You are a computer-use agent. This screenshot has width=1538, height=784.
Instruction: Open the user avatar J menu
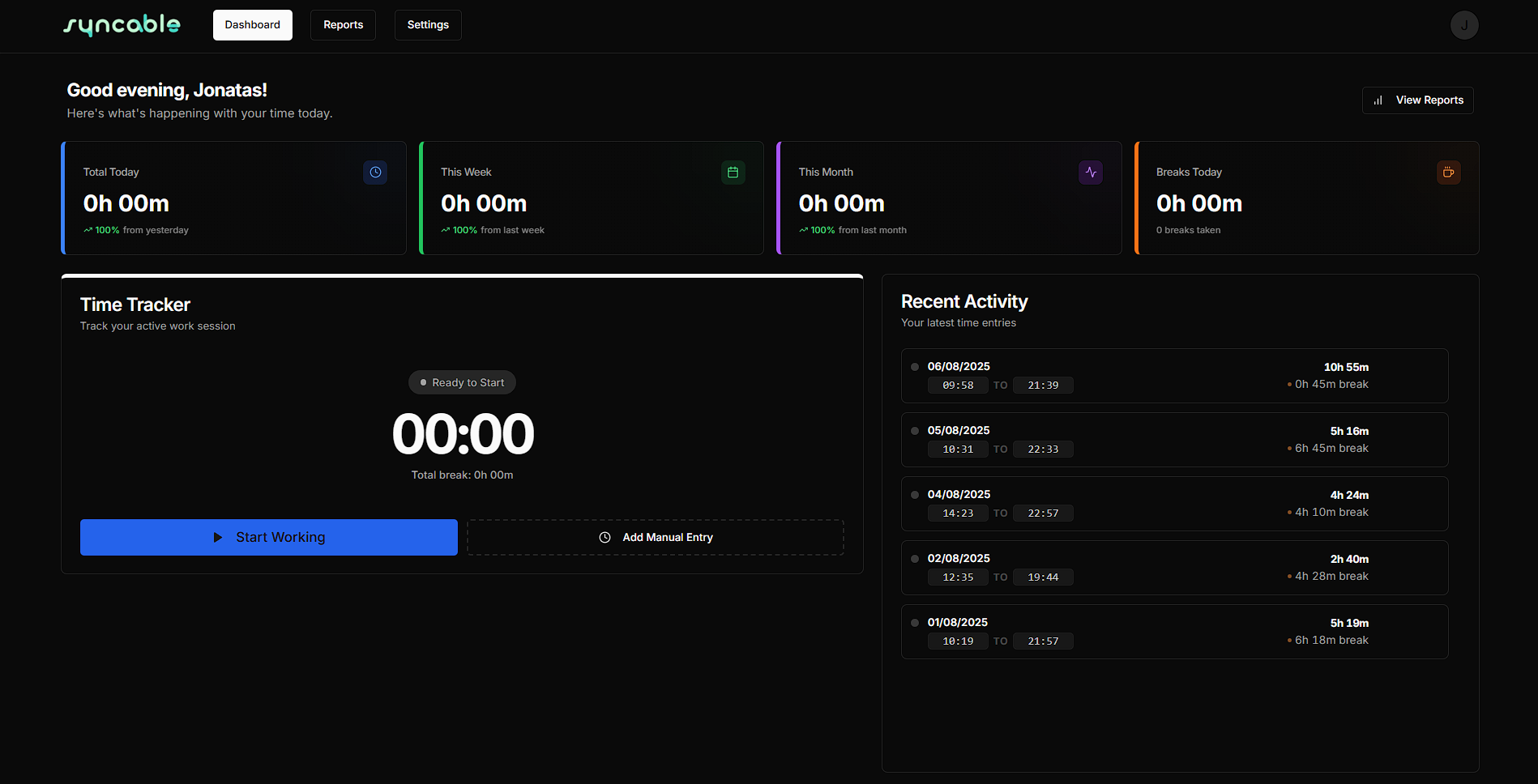pyautogui.click(x=1463, y=25)
